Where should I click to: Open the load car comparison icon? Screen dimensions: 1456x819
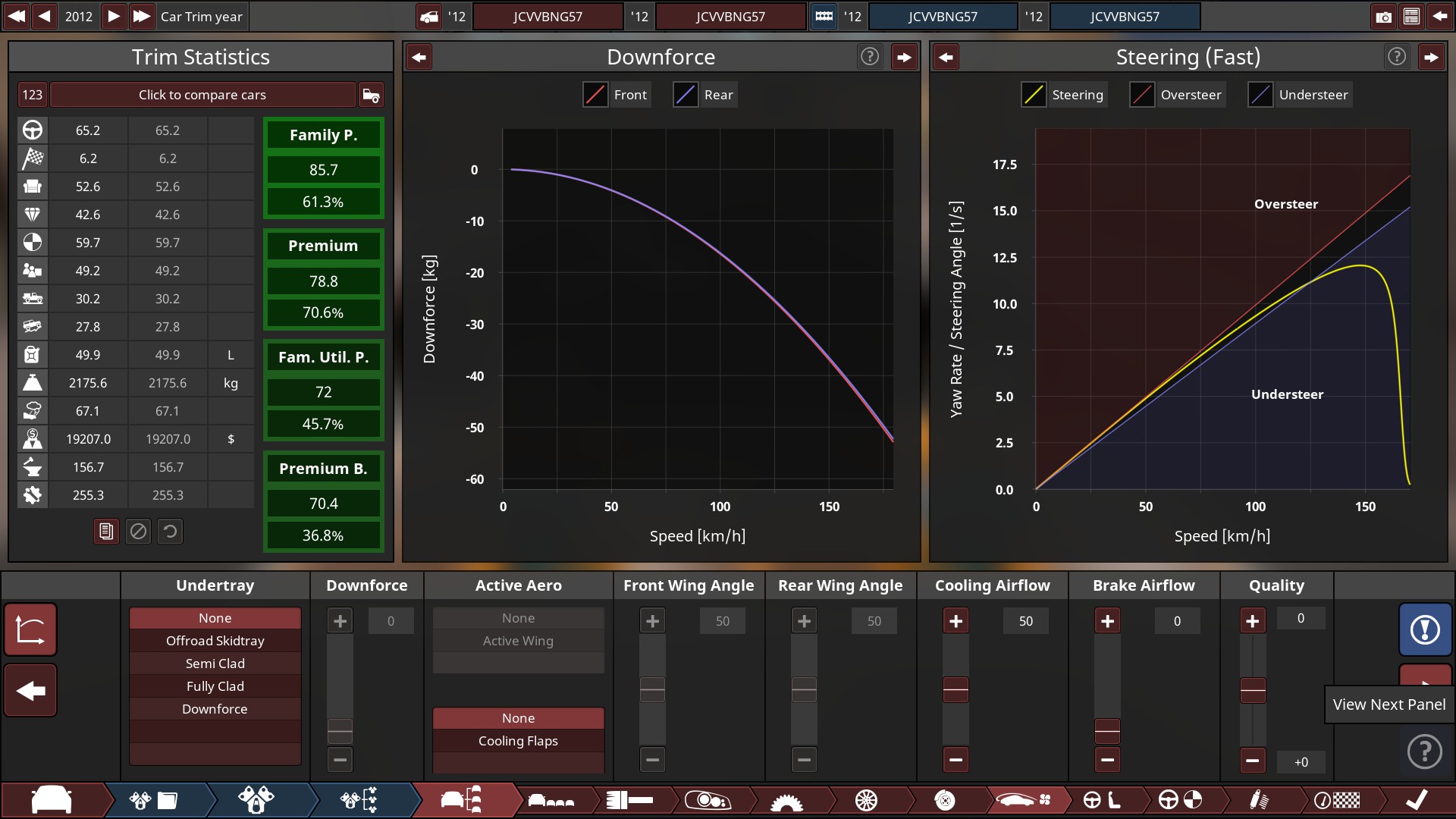(371, 95)
